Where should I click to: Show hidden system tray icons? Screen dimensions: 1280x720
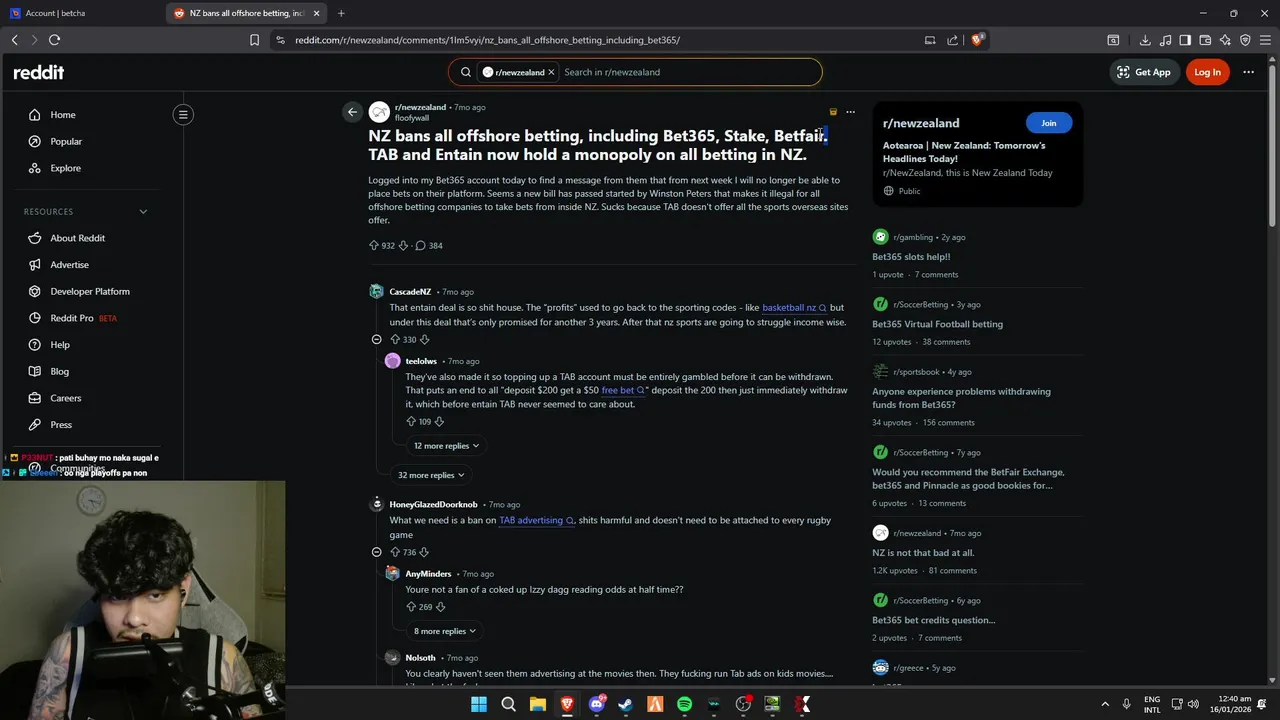pyautogui.click(x=1105, y=704)
